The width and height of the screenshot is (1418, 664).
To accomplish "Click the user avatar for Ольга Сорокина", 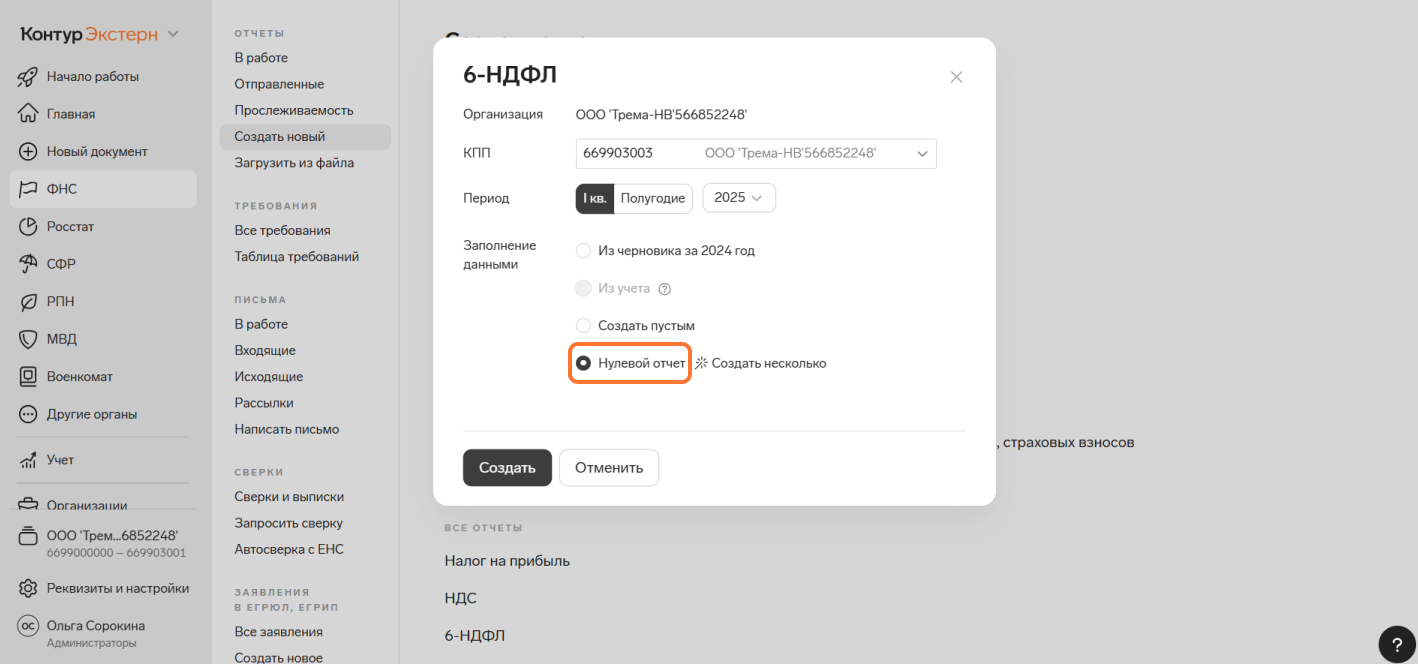I will 28,626.
